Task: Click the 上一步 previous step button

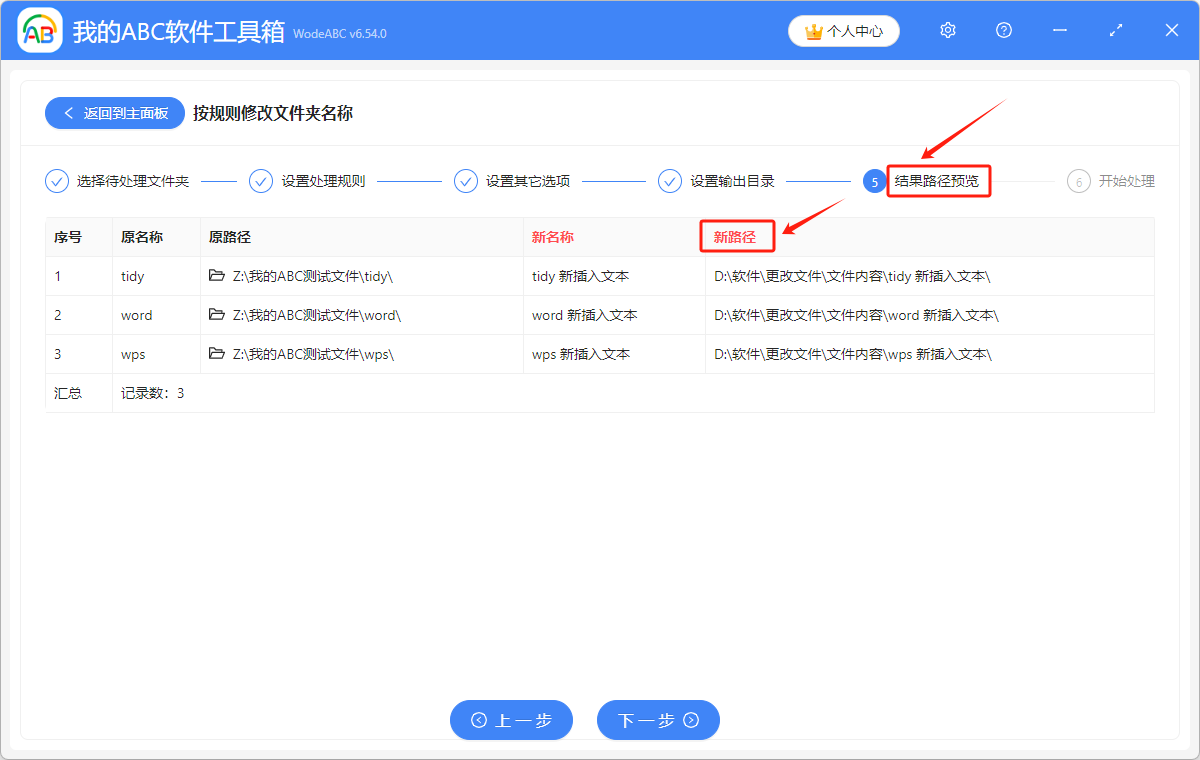Action: (x=511, y=720)
